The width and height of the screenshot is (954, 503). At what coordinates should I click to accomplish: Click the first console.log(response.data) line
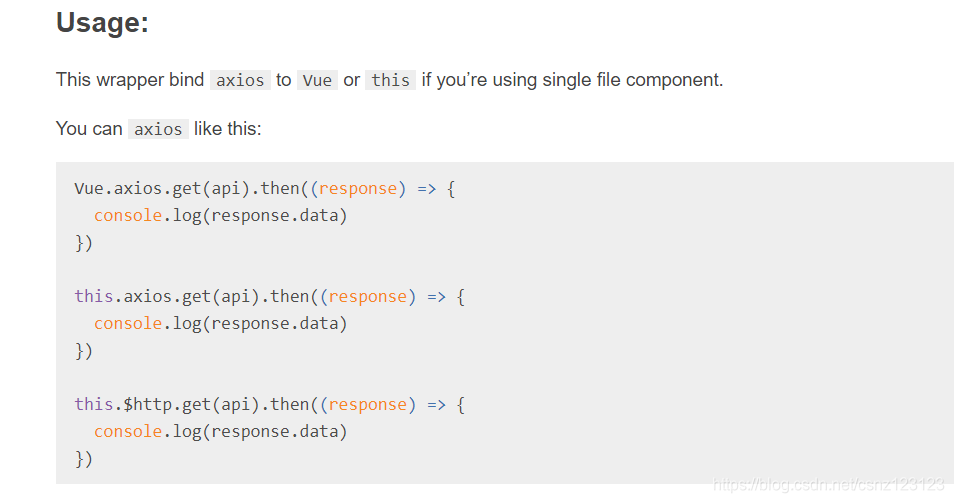[x=220, y=216]
